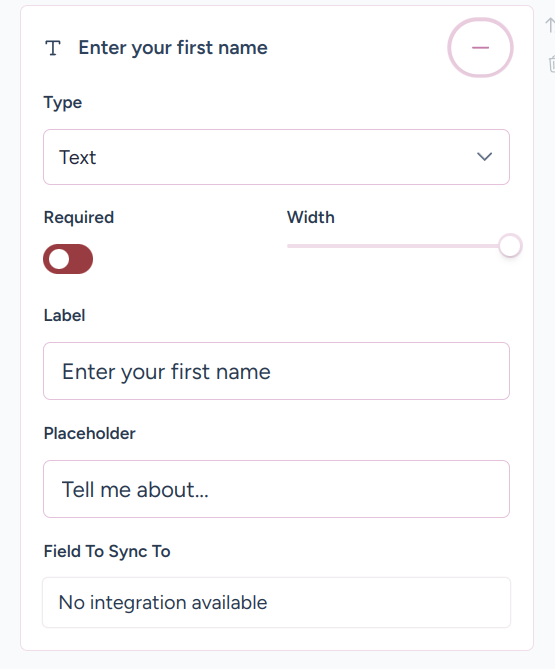Delete the field using the trash icon
The image size is (555, 669).
552,64
